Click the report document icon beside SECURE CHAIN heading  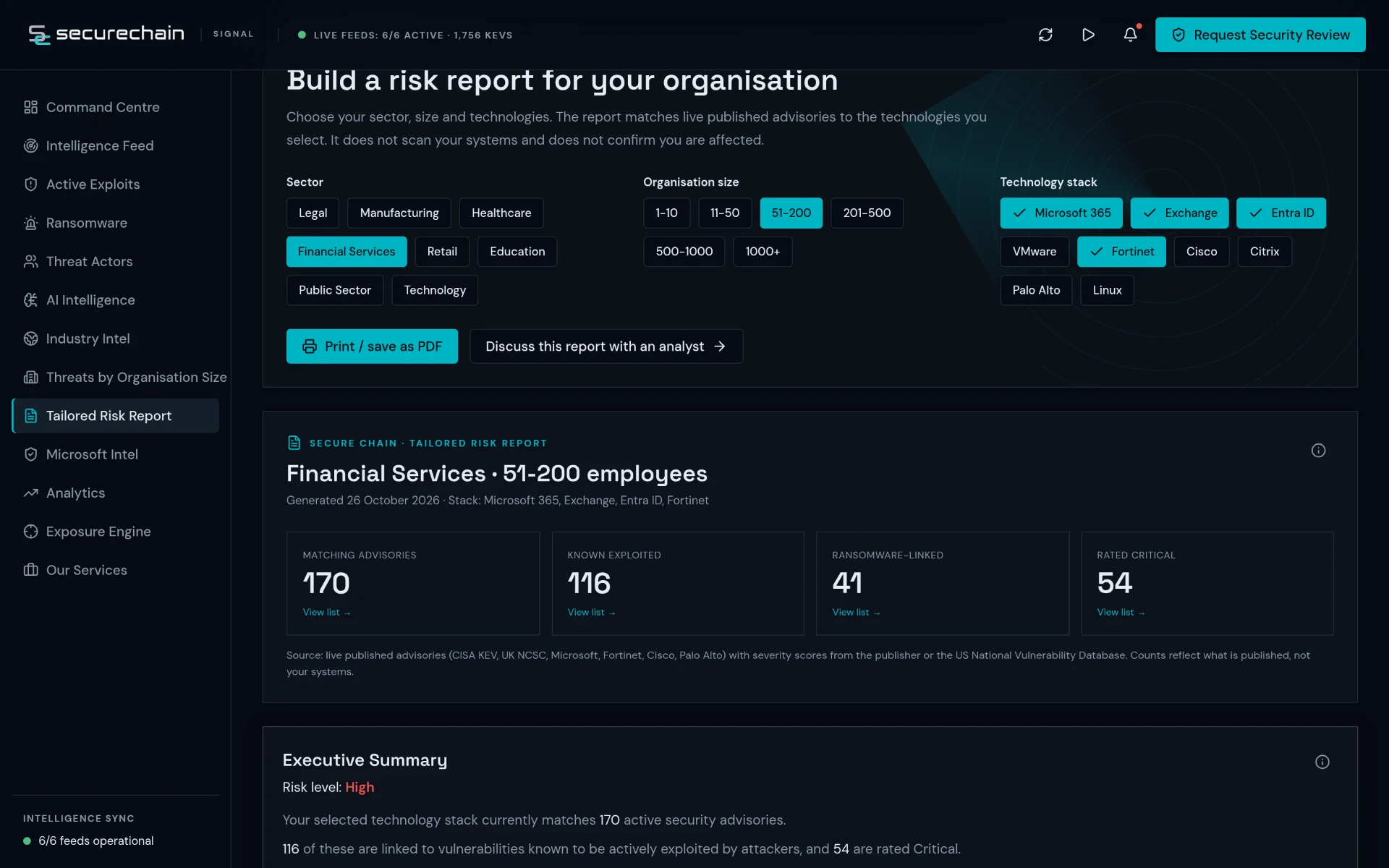pos(294,443)
